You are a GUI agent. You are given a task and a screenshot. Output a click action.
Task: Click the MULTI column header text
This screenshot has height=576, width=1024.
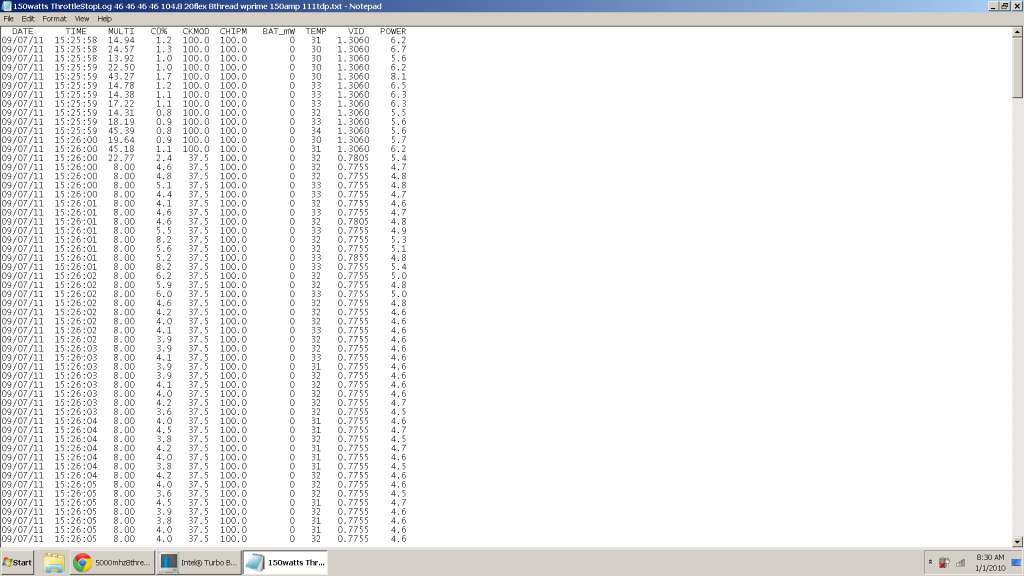(x=121, y=31)
